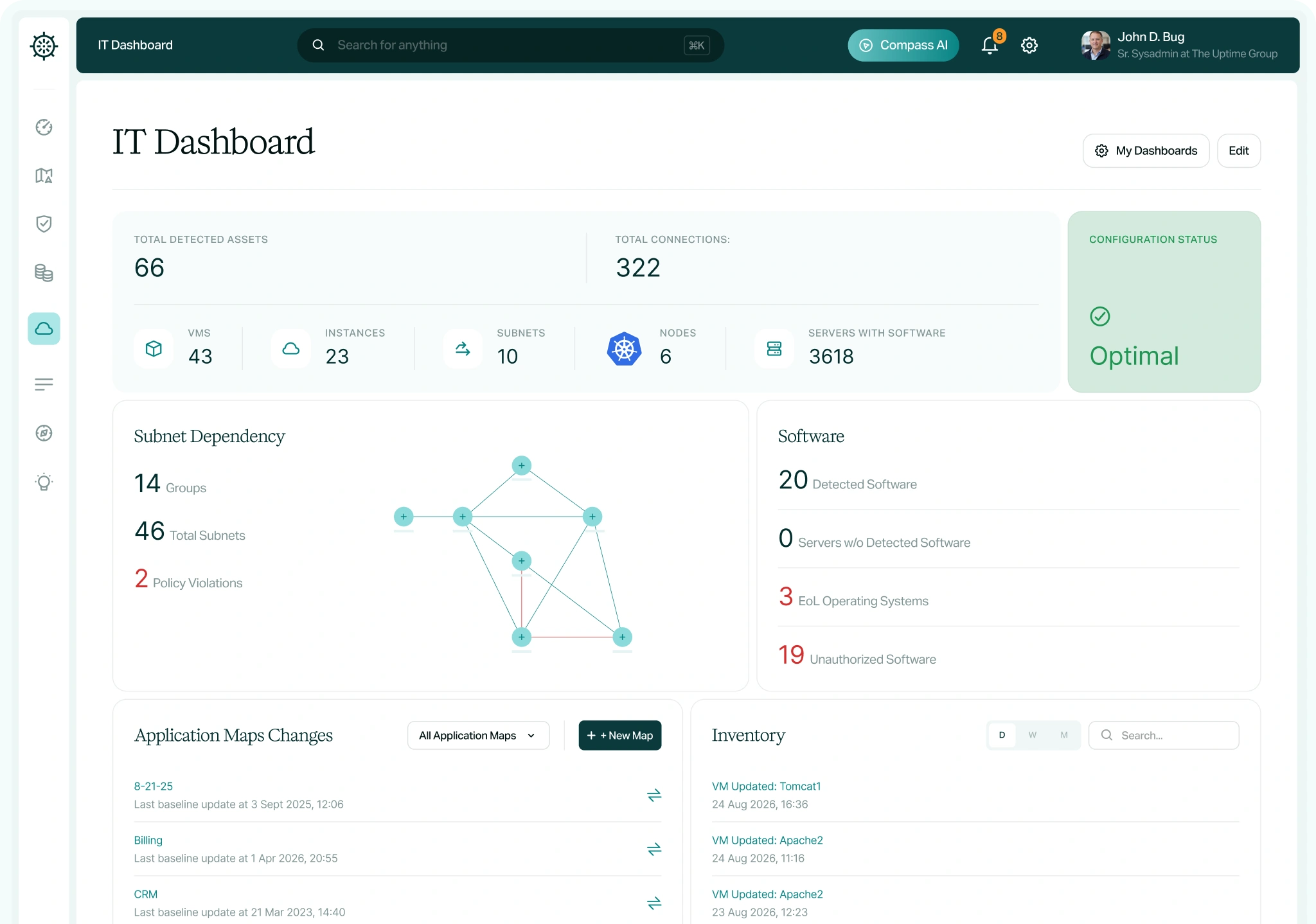Open the speedometer dashboard sidebar icon
The height and width of the screenshot is (924, 1316).
pyautogui.click(x=44, y=127)
